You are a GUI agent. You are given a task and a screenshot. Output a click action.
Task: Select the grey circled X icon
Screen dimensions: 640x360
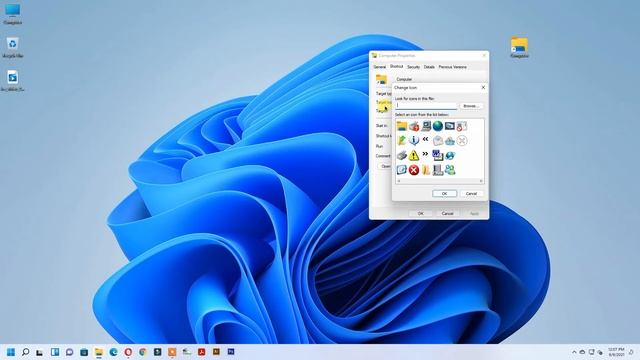[462, 141]
